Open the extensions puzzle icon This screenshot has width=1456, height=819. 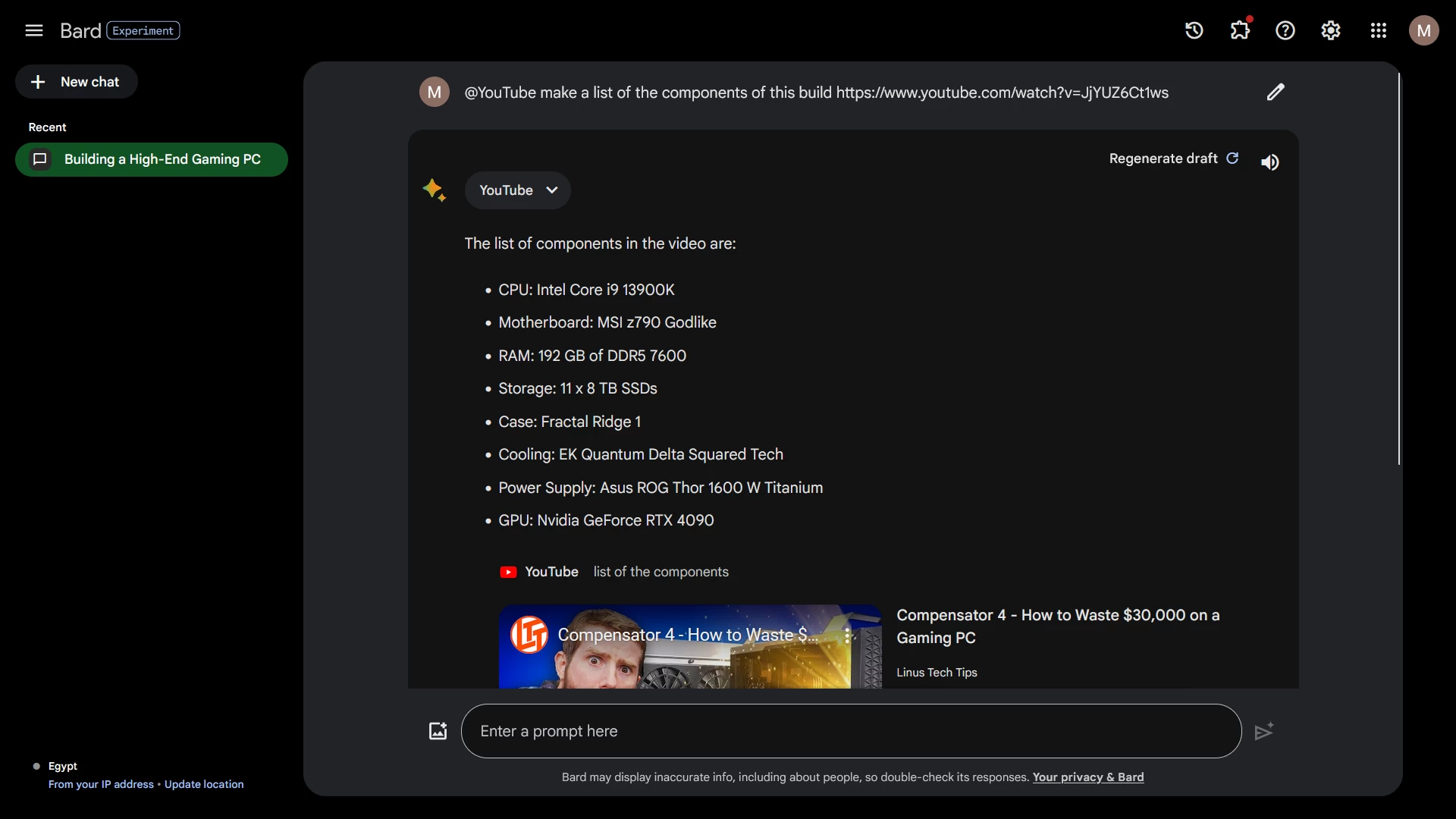pos(1240,30)
